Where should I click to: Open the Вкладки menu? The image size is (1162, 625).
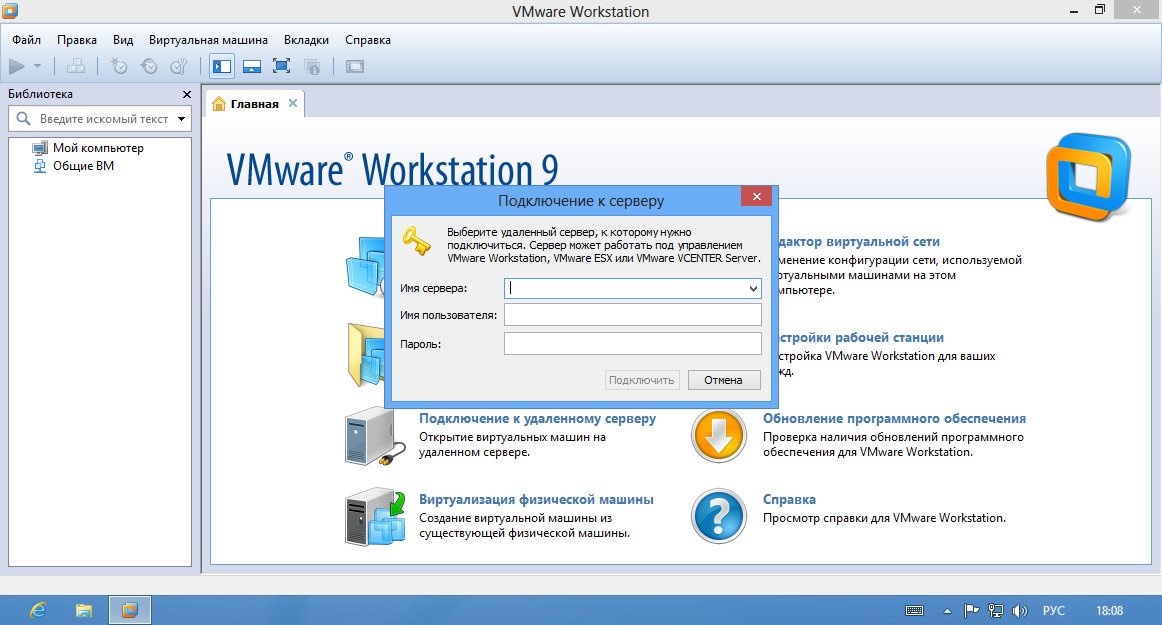click(x=306, y=40)
